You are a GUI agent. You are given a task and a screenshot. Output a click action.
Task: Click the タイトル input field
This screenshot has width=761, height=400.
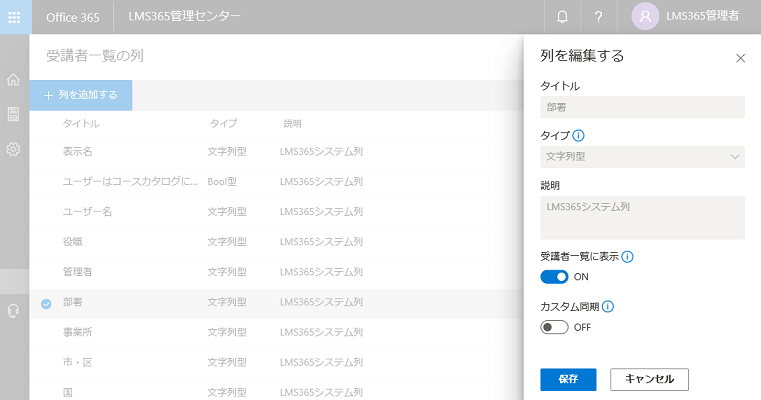click(x=642, y=107)
